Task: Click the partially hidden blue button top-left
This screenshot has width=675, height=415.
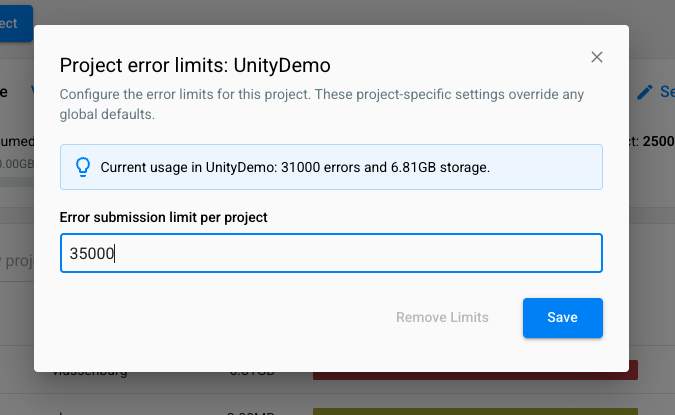Action: click(16, 23)
